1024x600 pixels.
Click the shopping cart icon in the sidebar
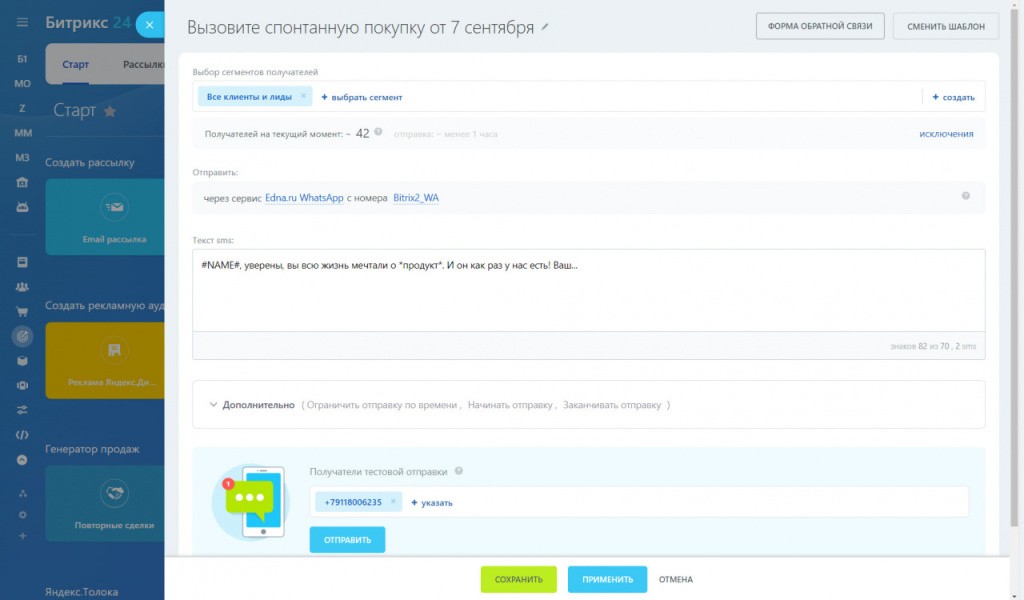[22, 311]
